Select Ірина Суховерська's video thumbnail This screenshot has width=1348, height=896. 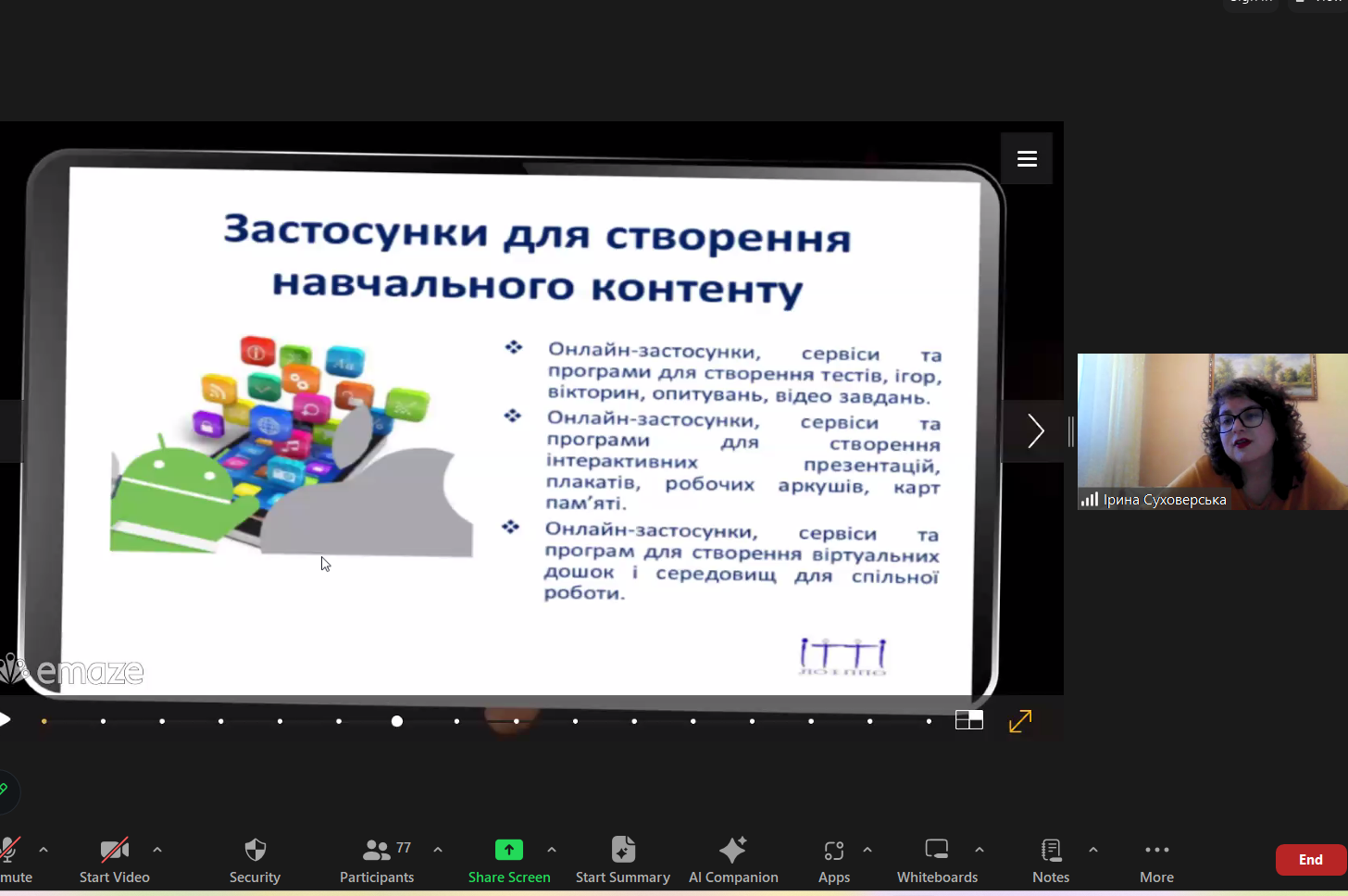(1212, 431)
